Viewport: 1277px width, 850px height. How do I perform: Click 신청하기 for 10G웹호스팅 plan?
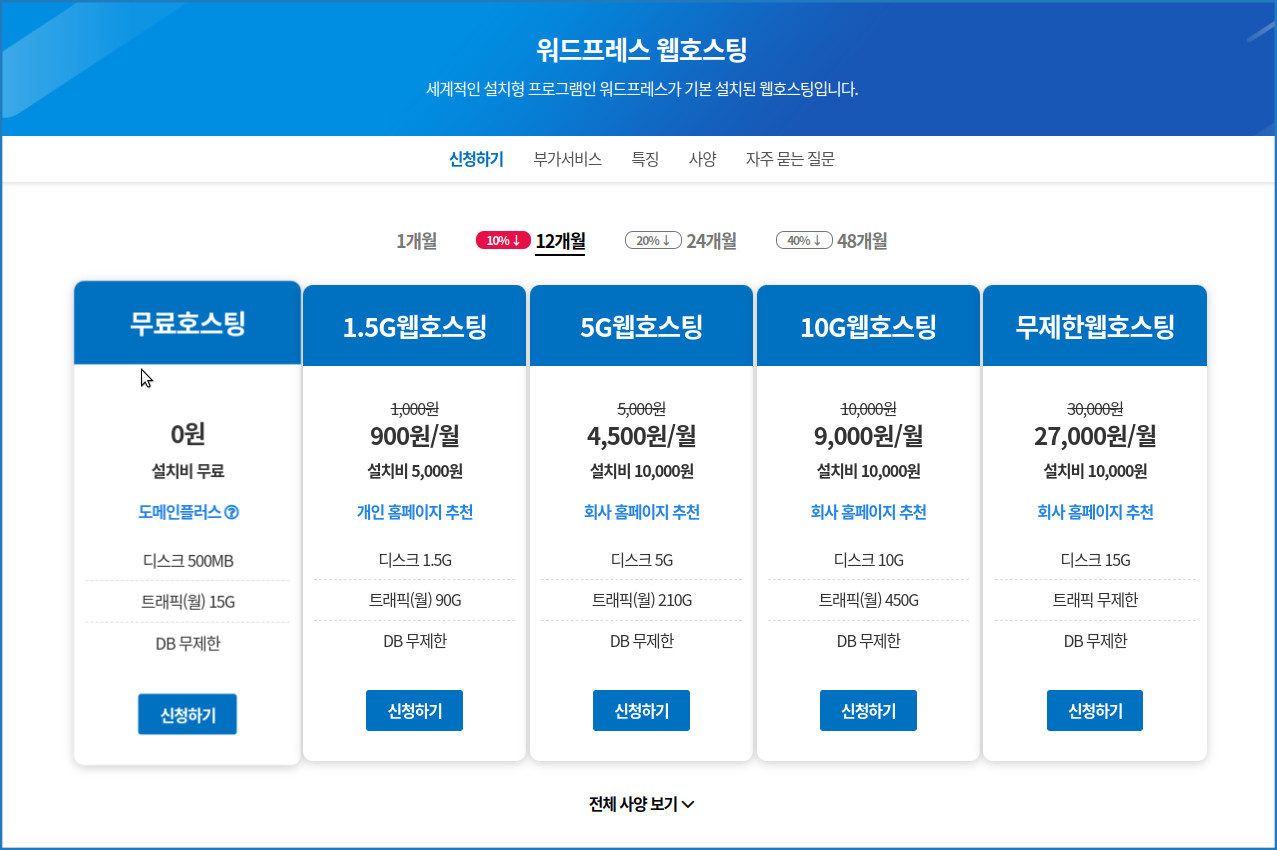click(868, 711)
